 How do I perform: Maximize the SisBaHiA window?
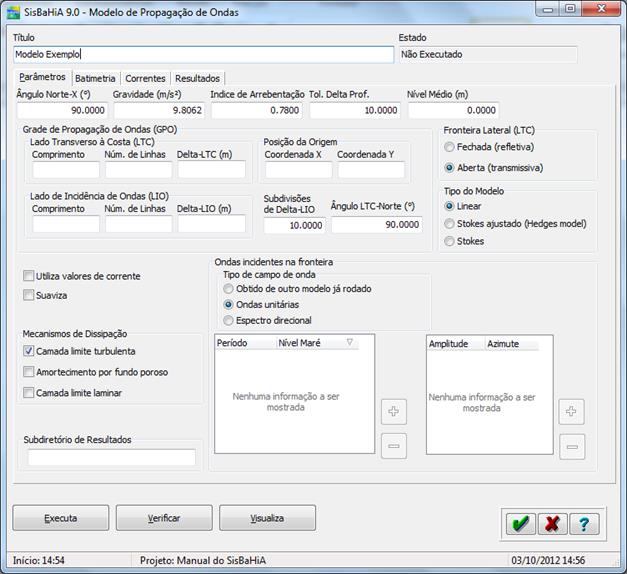pyautogui.click(x=571, y=9)
